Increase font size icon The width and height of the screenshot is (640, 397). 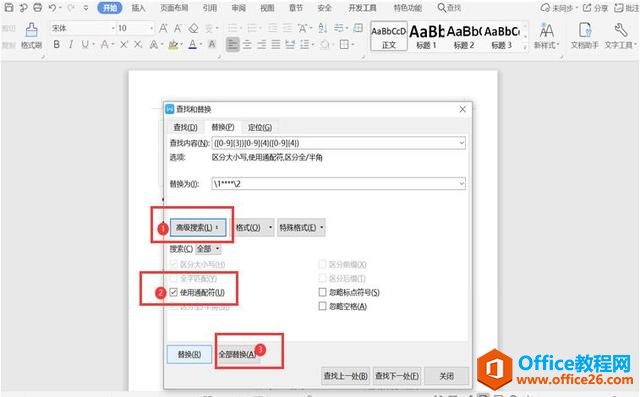pyautogui.click(x=163, y=28)
